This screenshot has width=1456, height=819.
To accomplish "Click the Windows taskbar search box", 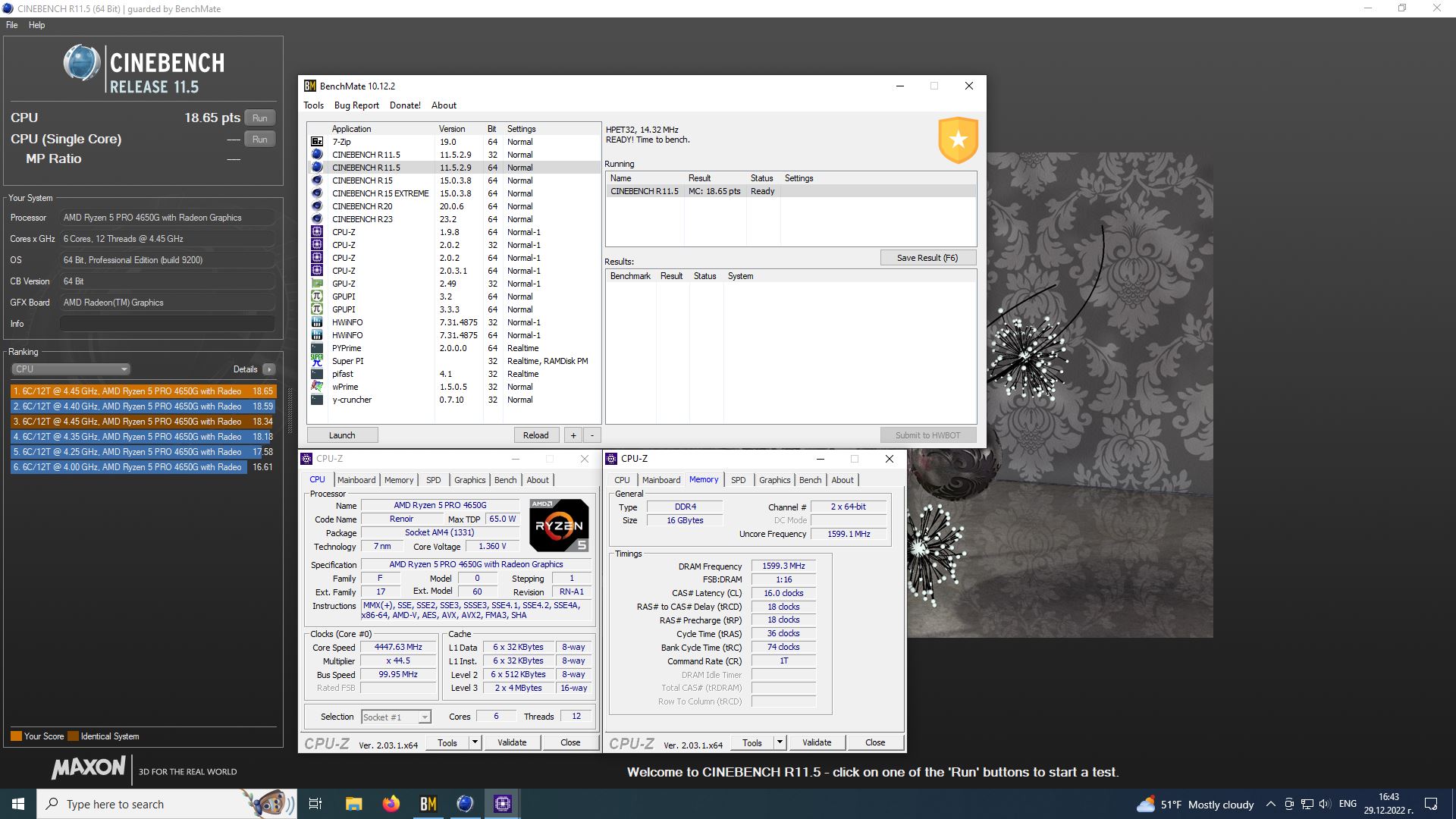I will coord(166,804).
